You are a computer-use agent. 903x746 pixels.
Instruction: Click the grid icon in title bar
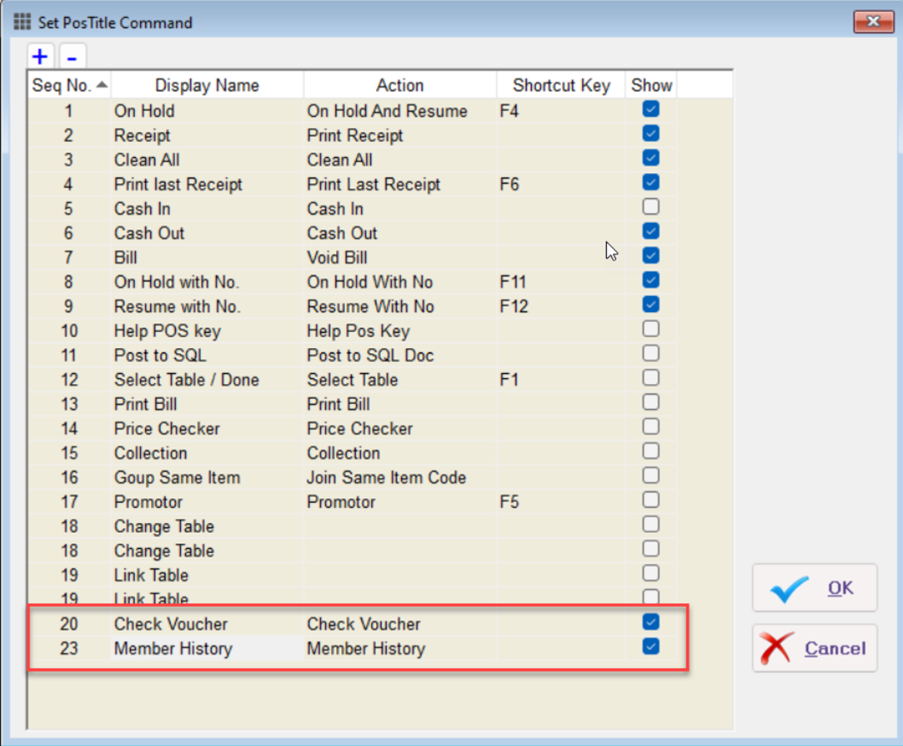21,21
